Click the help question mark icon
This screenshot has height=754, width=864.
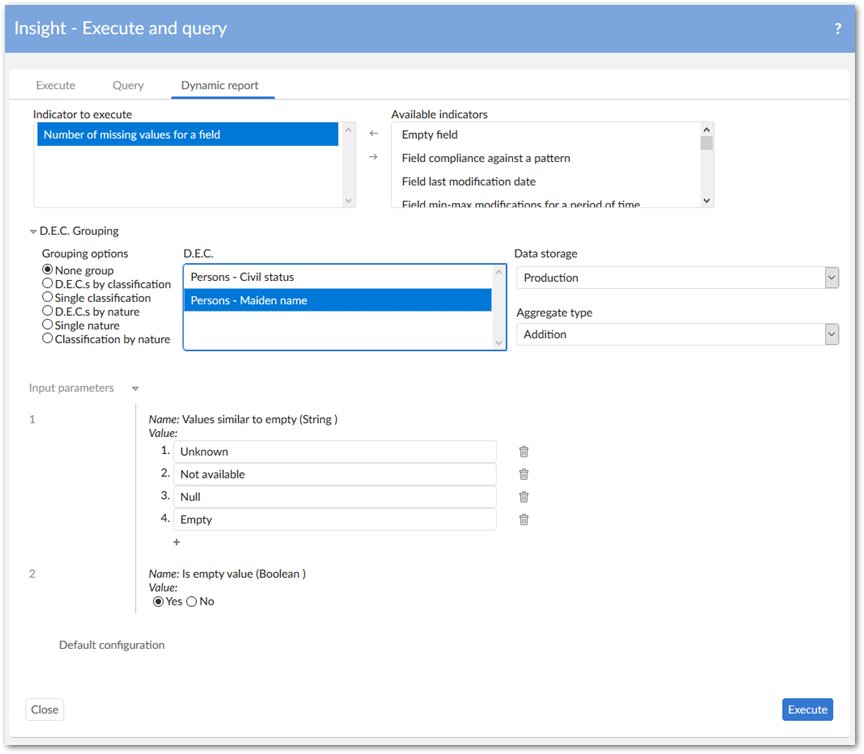tap(837, 29)
